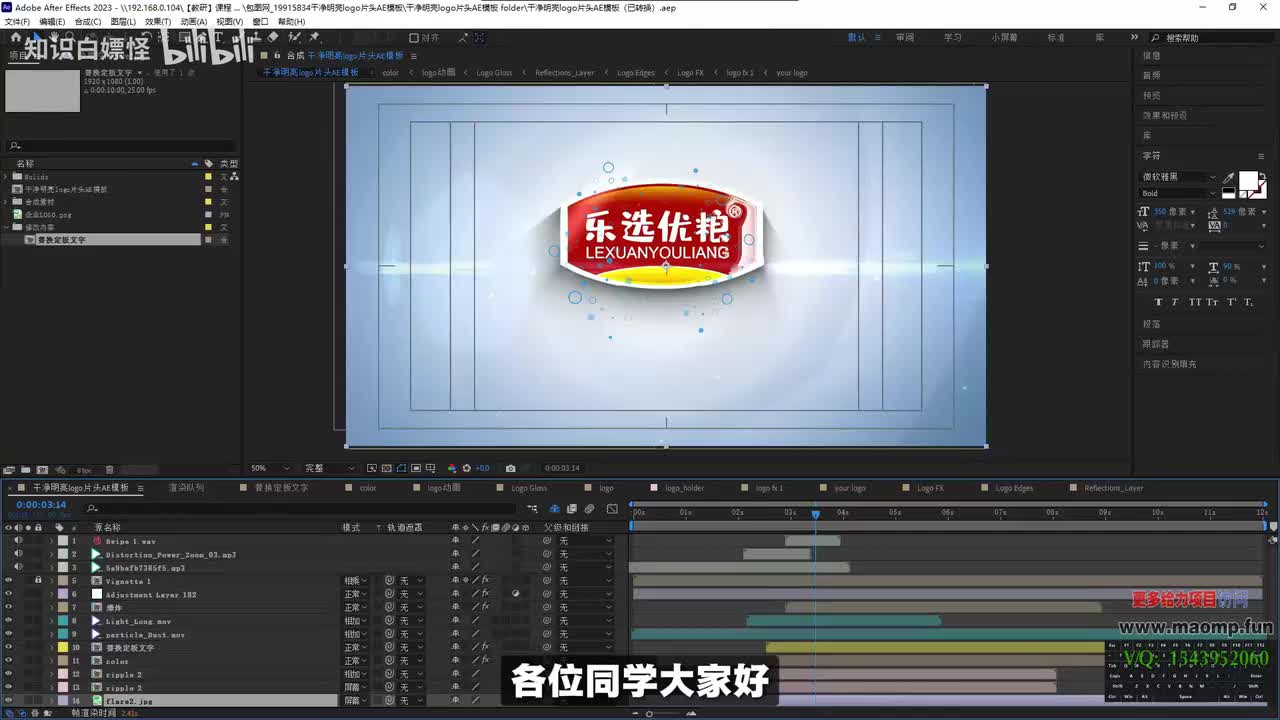Hide the particle_Dust.mov layer
Image resolution: width=1280 pixels, height=720 pixels.
tap(9, 634)
